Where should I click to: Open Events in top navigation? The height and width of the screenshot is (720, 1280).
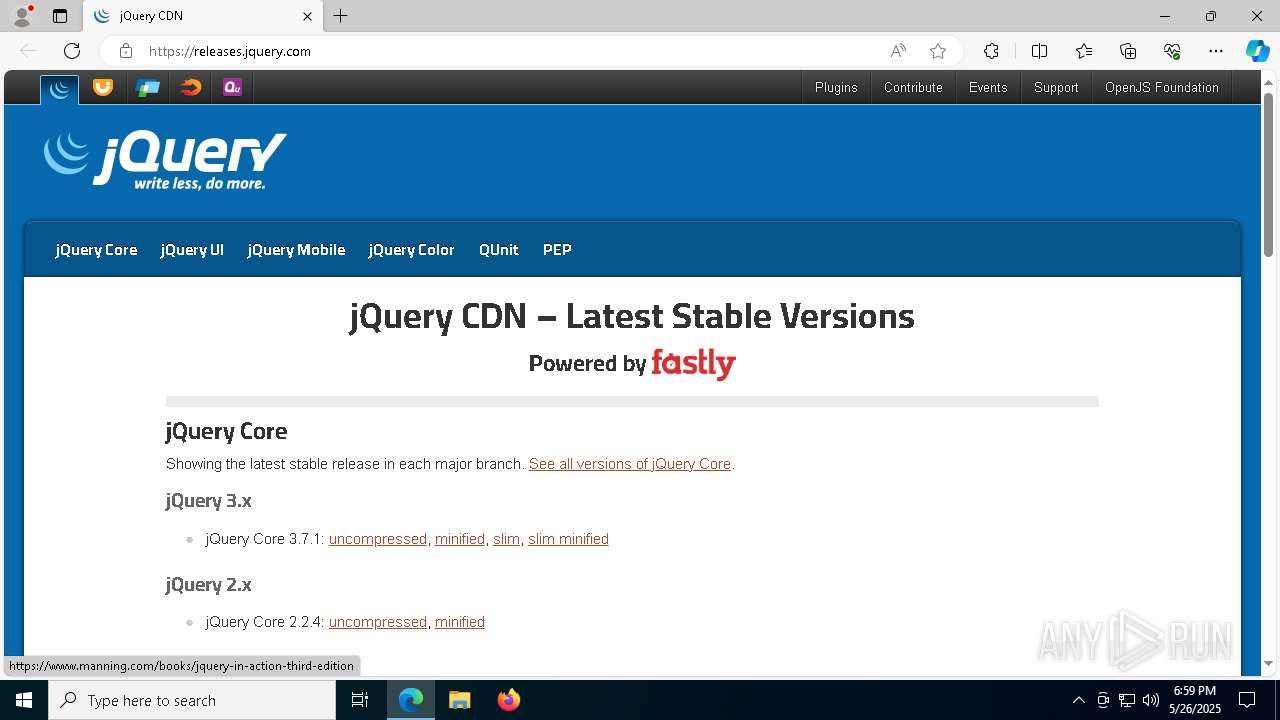click(x=988, y=87)
